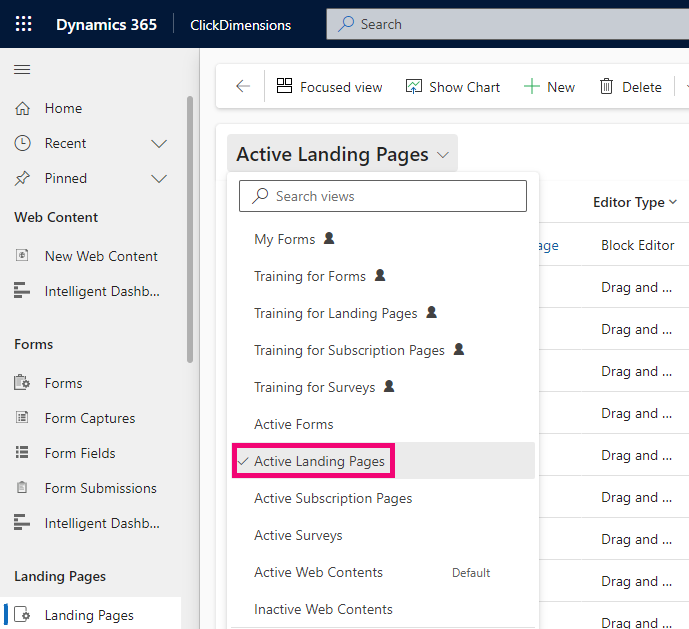Screen dimensions: 689x629
Task: Click the Forms icon in sidebar
Action: point(22,382)
